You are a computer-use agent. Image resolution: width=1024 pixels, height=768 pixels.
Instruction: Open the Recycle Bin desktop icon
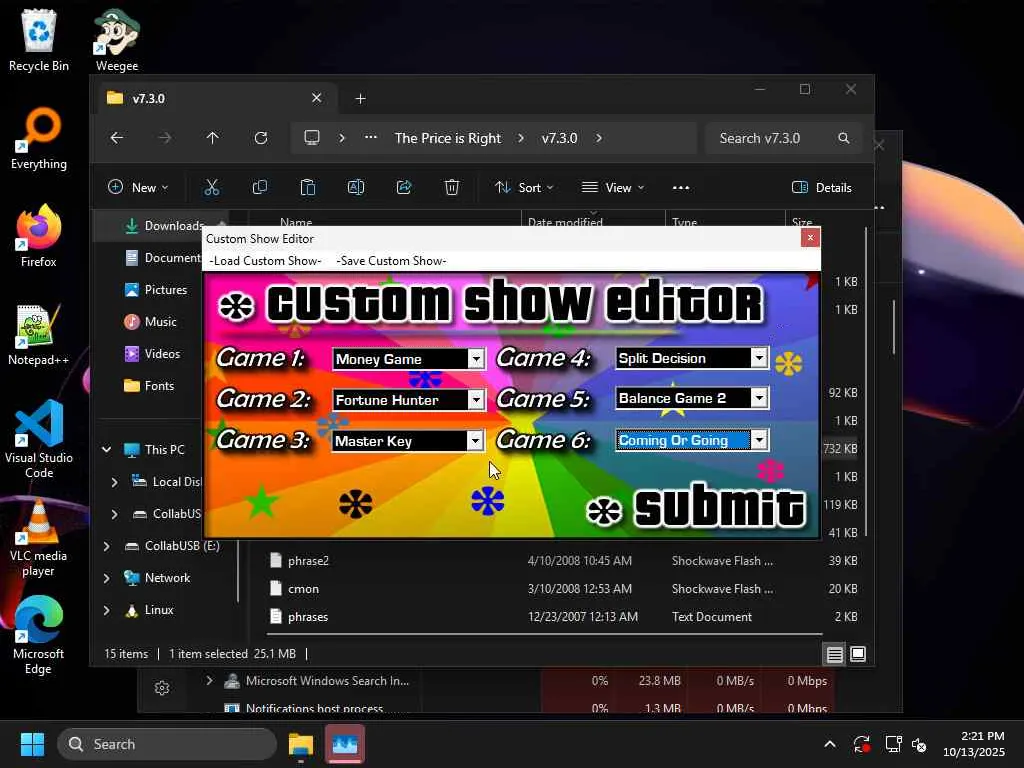pyautogui.click(x=39, y=40)
